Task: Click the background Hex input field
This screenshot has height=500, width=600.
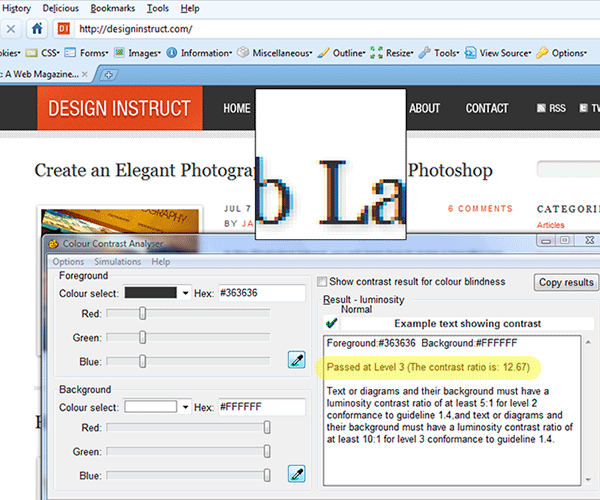Action: click(262, 407)
